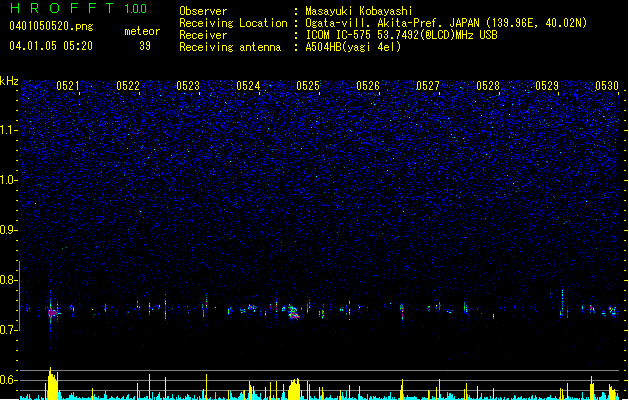
Task: Click the 0527 time marker
Action: [428, 85]
